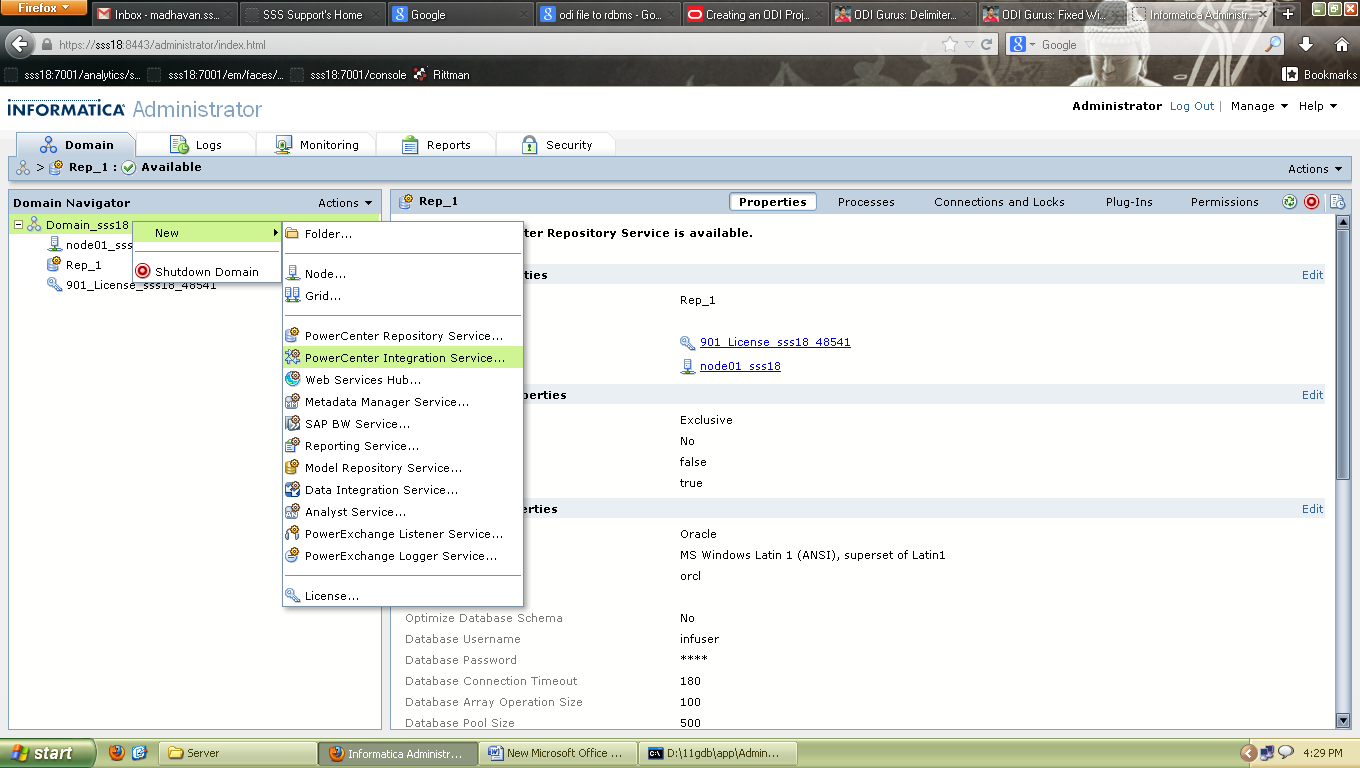This screenshot has height=768, width=1360.
Task: Click the Firefox icon in quick launch
Action: click(x=117, y=753)
